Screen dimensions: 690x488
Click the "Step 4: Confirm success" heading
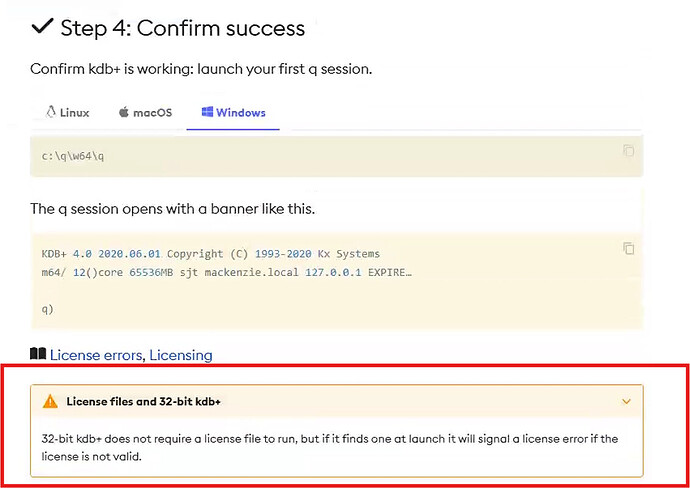(x=183, y=28)
